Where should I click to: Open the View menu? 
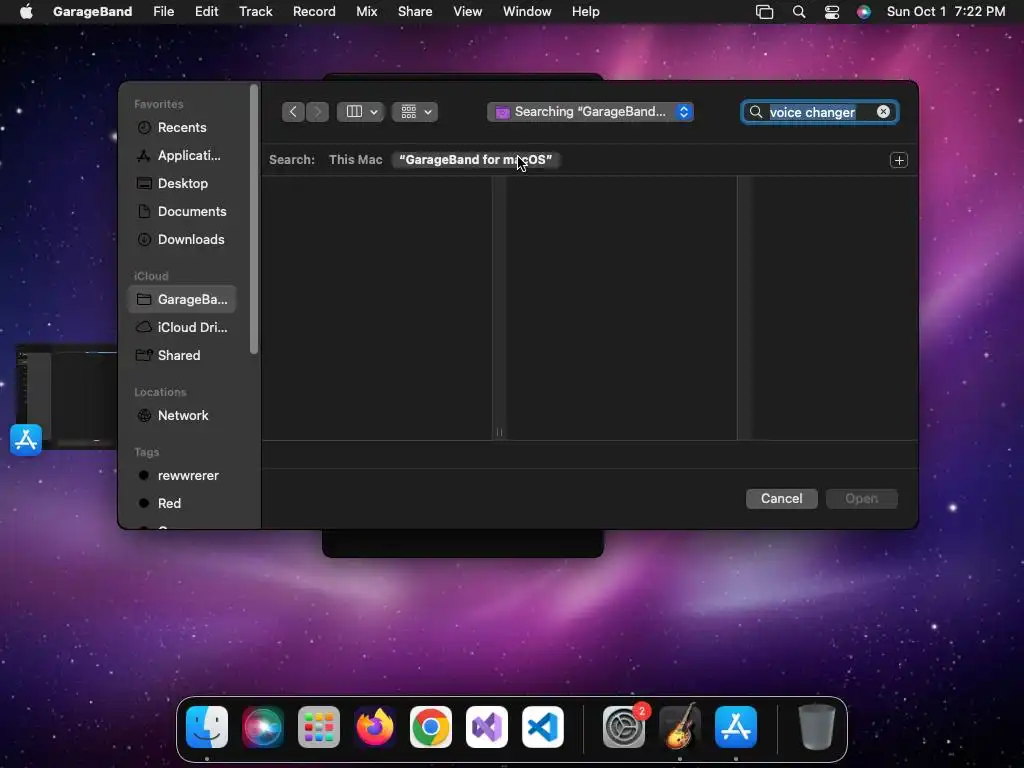coord(468,12)
